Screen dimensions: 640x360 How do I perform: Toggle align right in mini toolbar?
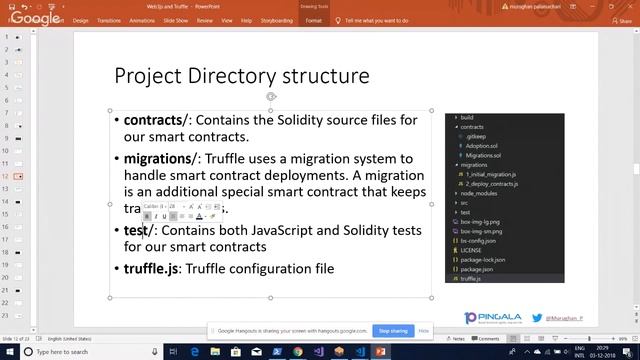point(190,216)
